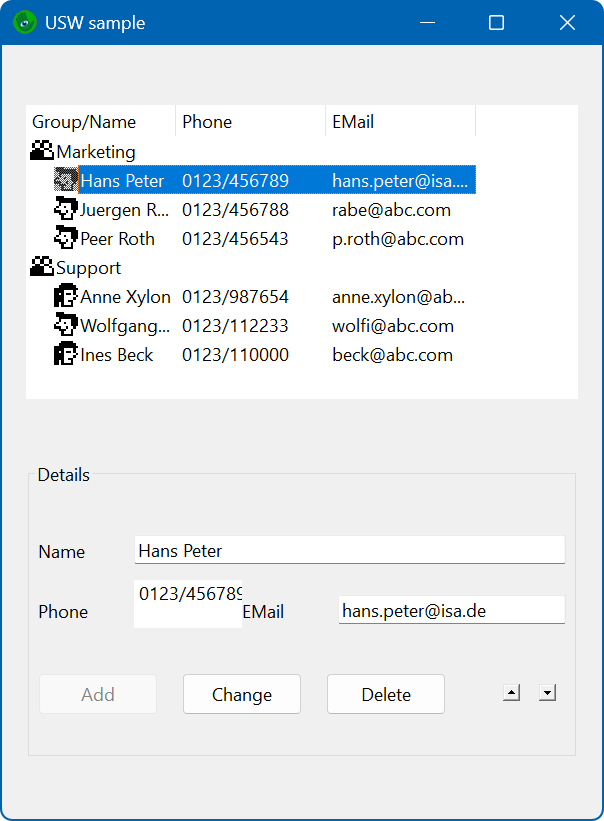Select the Marketing tree group
Screen dimensions: 604x821
tap(96, 151)
